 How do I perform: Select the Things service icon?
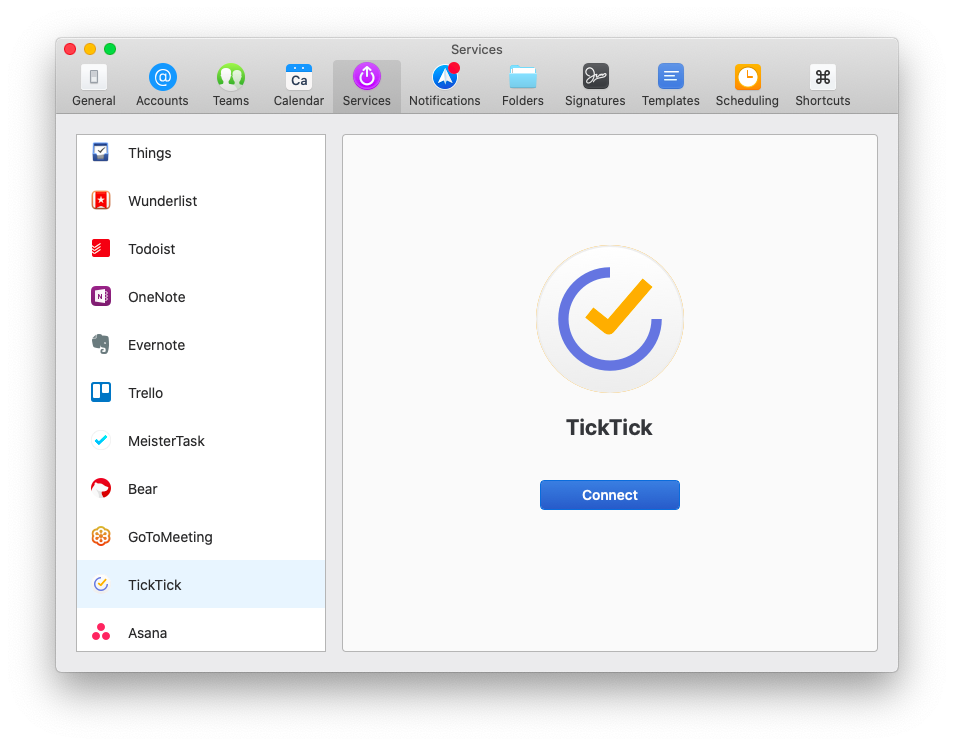coord(100,152)
